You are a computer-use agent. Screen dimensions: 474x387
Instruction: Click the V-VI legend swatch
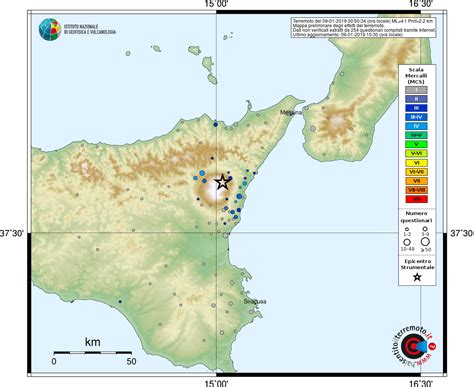(x=416, y=153)
